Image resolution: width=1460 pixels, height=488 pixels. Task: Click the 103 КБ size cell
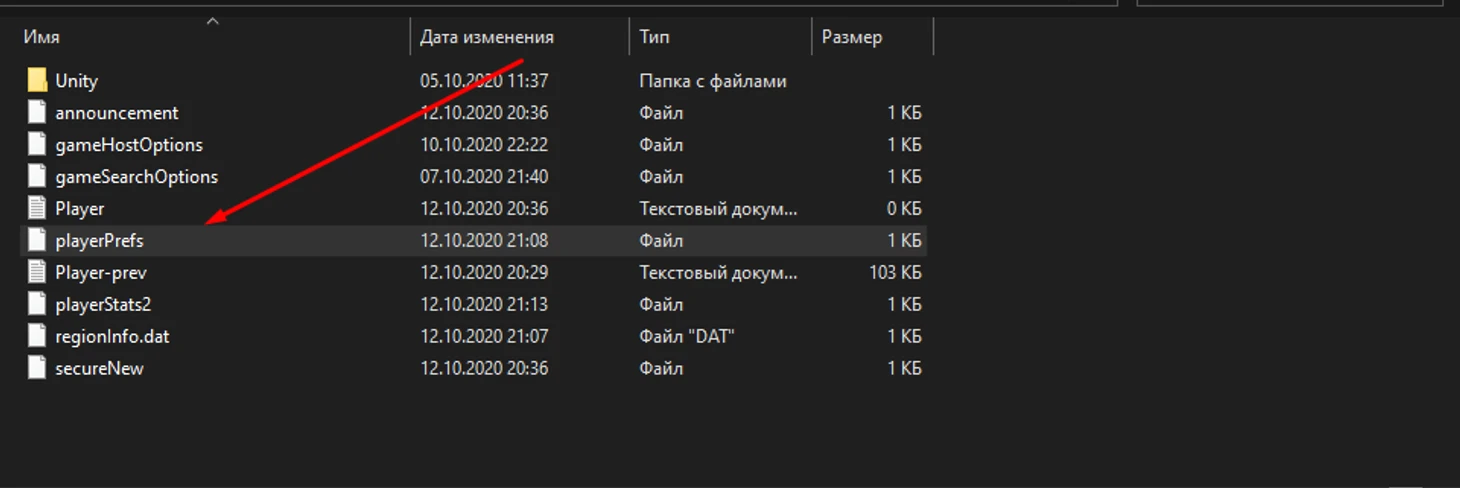point(896,273)
